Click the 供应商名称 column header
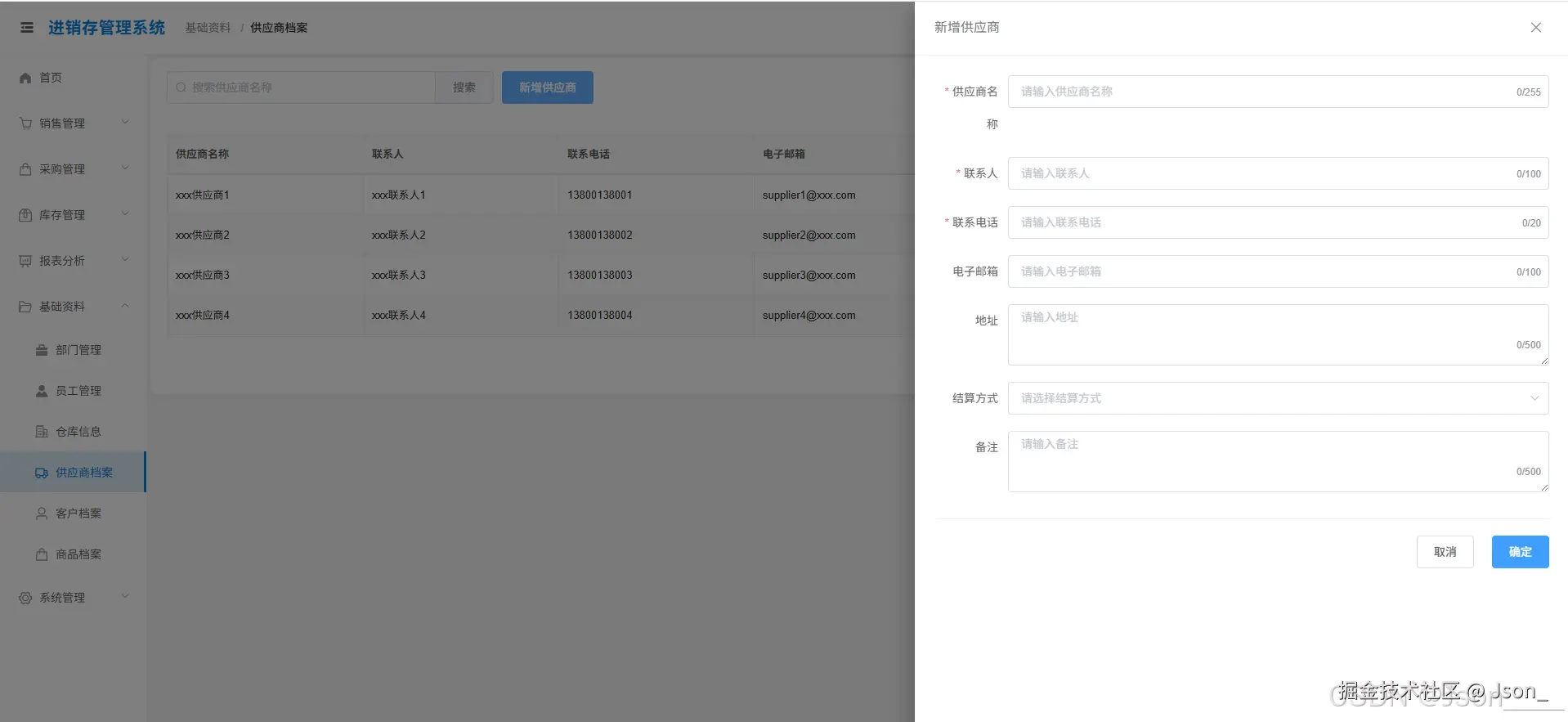 [202, 154]
